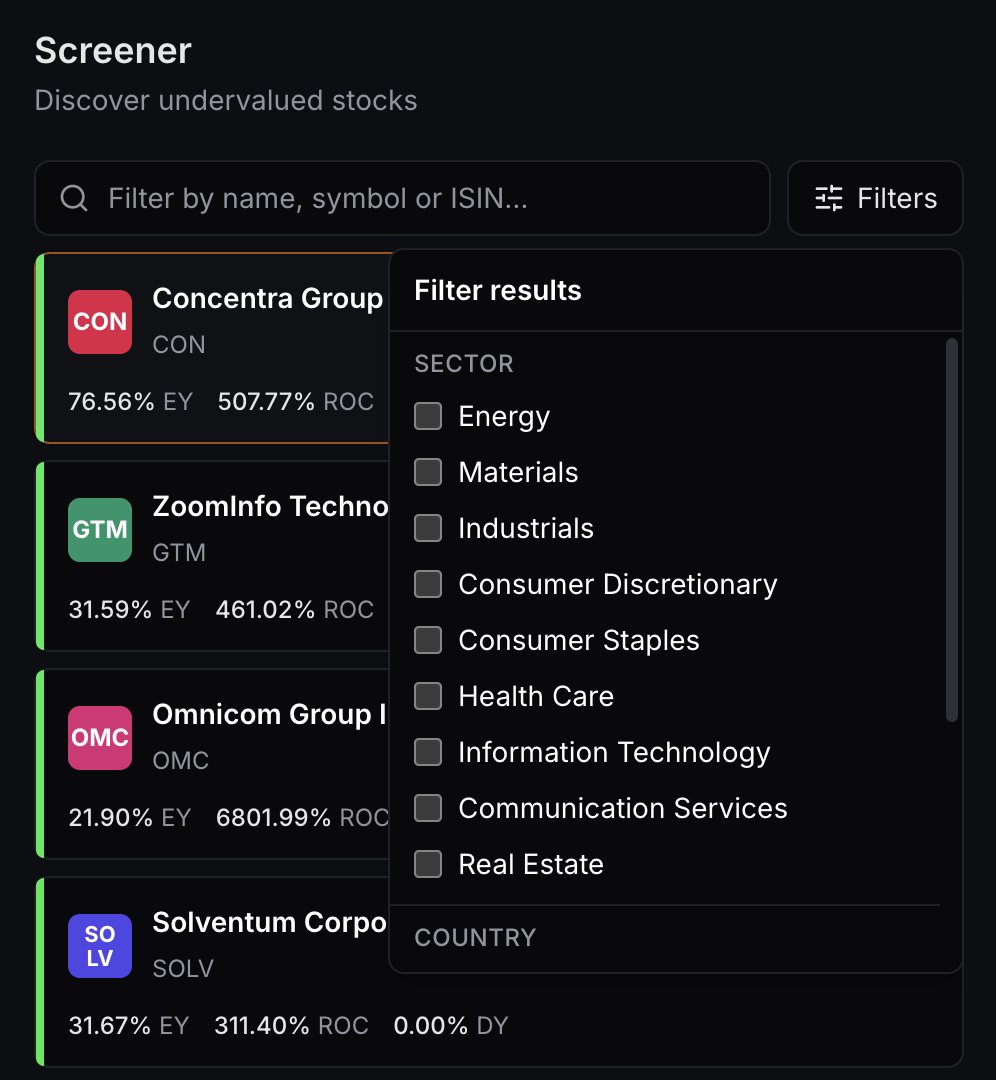The image size is (996, 1080).
Task: Enable the Industrials sector filter
Action: point(428,528)
